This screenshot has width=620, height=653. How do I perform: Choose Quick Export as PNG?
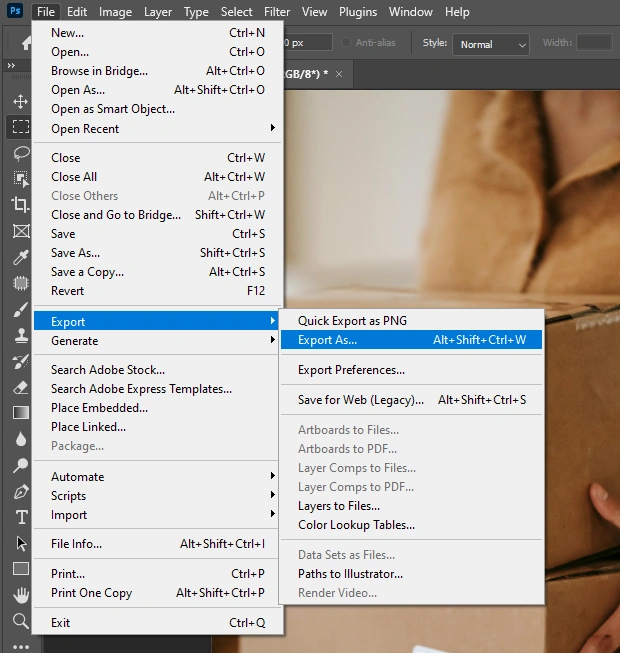411,321
